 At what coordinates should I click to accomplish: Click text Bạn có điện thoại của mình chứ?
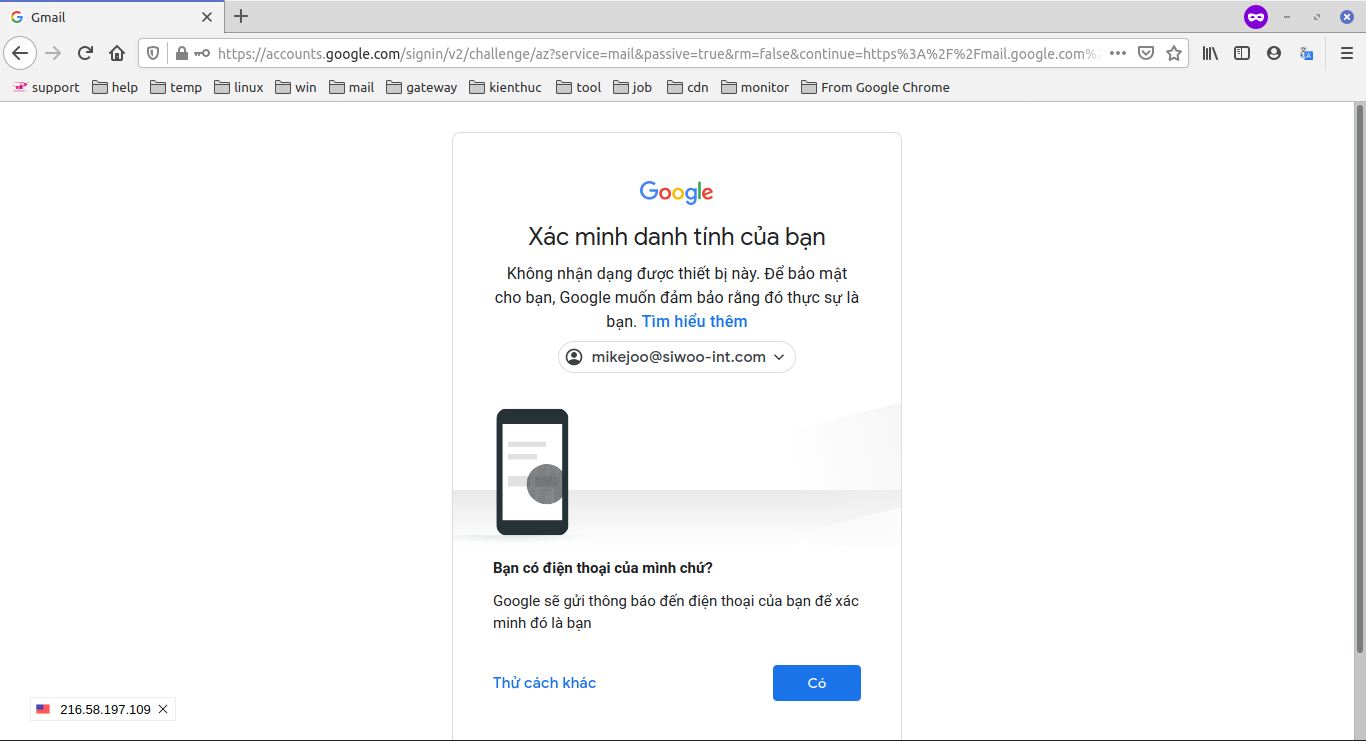tap(603, 568)
